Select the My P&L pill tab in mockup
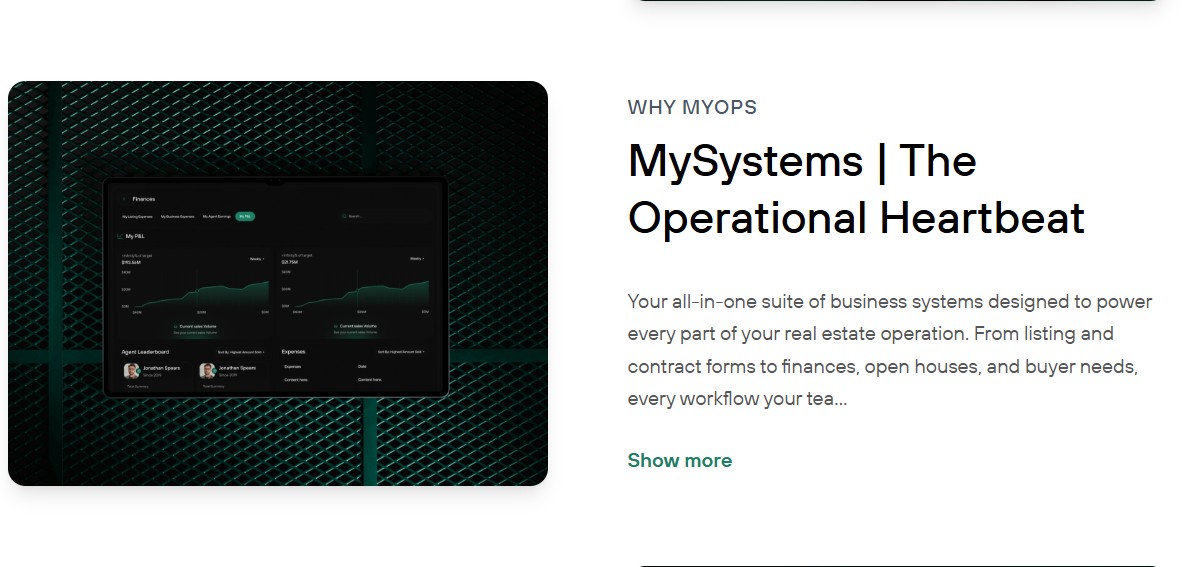1187x567 pixels. (x=245, y=217)
